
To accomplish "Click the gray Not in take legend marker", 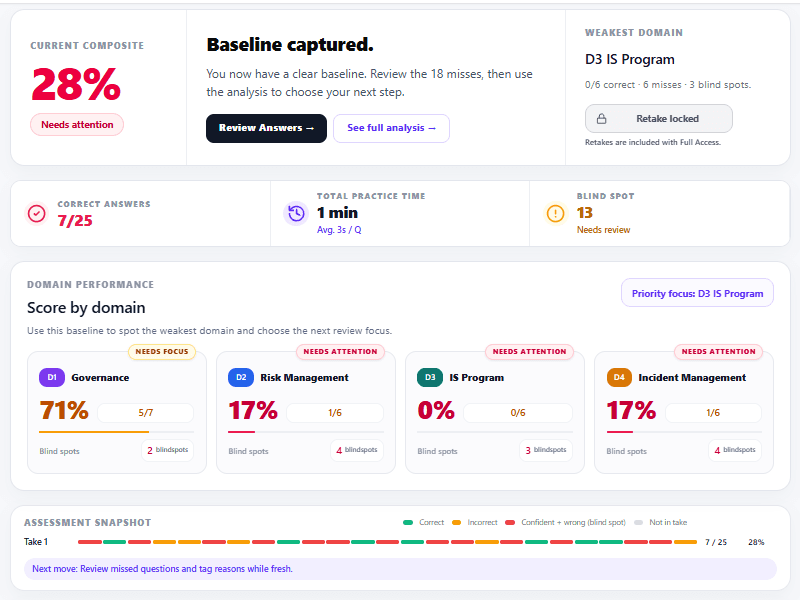I will [x=638, y=522].
